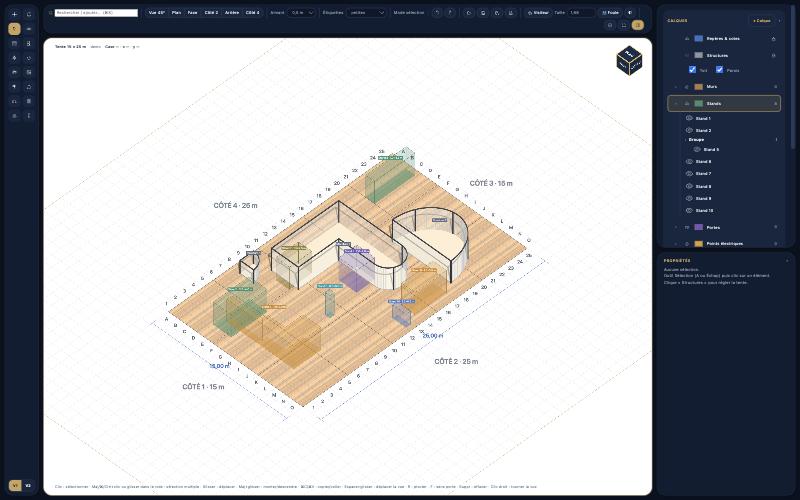Switch to Vue 45° view
This screenshot has height=500, width=800.
(x=157, y=13)
